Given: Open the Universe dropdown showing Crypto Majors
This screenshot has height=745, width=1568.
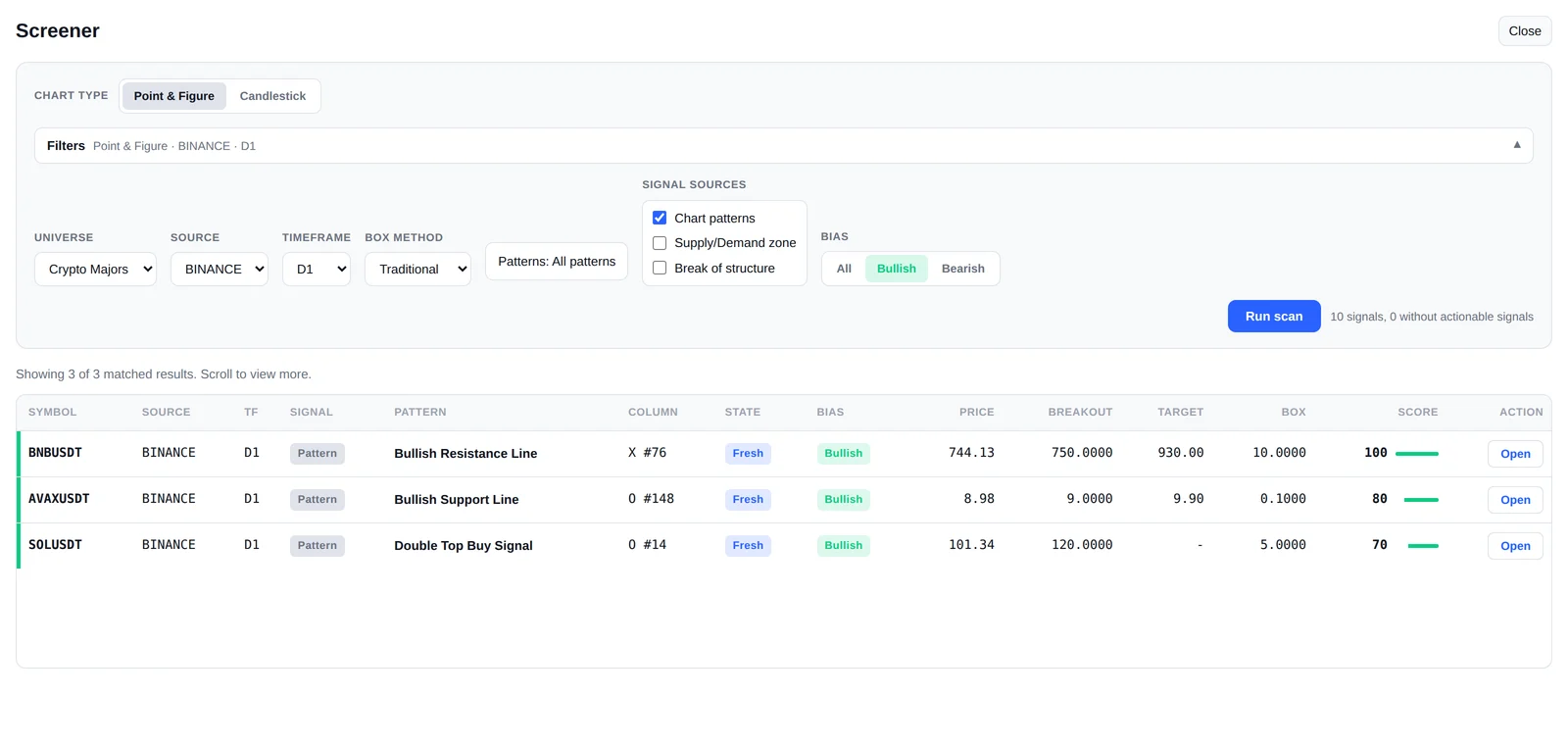Looking at the screenshot, I should tap(95, 270).
